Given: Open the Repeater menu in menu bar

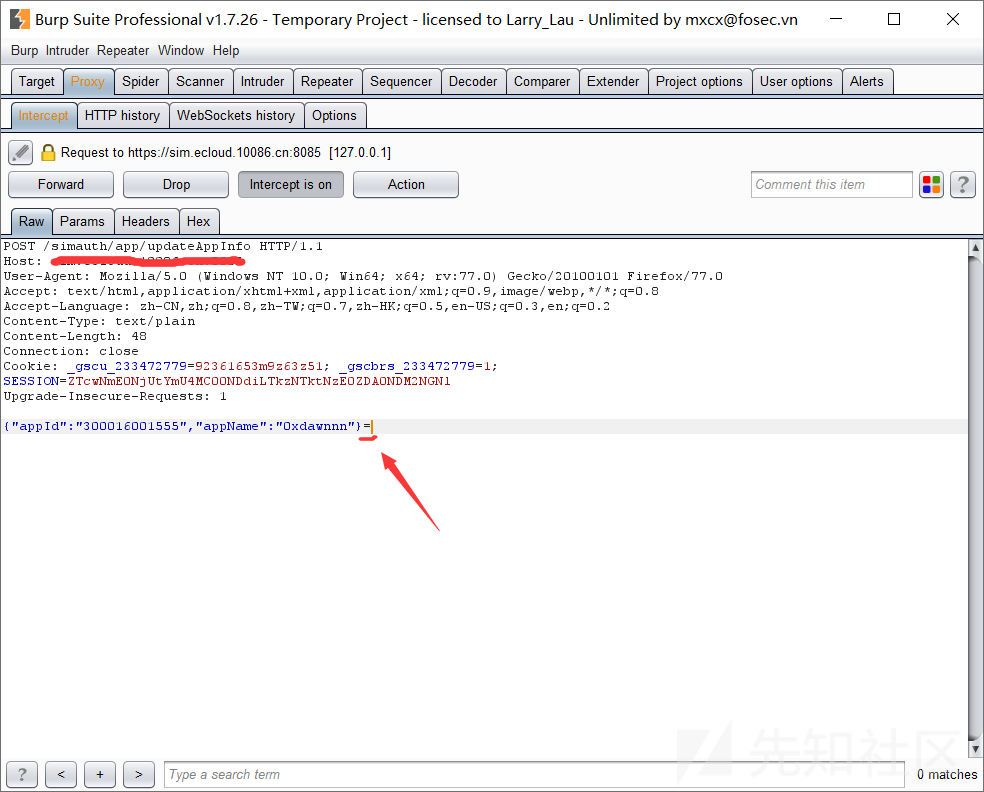Looking at the screenshot, I should click(123, 50).
